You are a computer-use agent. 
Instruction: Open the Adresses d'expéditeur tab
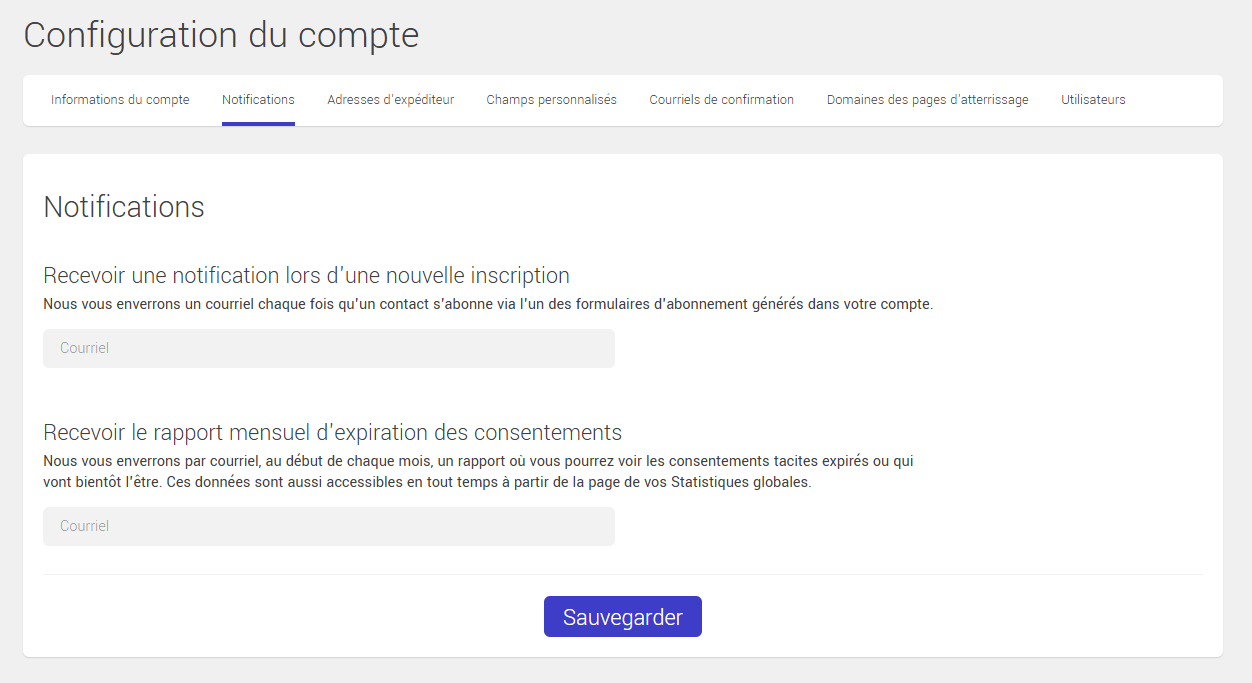(x=390, y=99)
